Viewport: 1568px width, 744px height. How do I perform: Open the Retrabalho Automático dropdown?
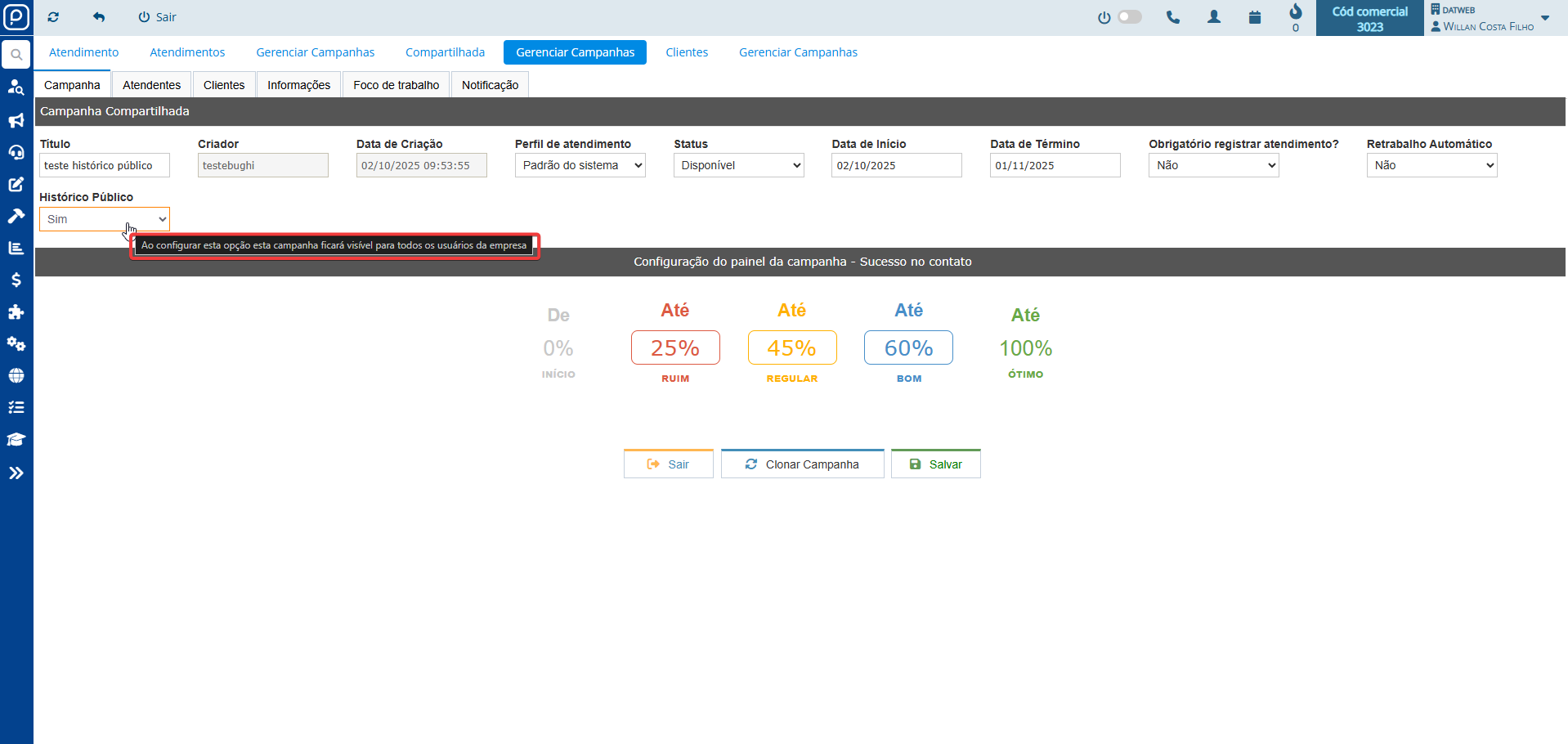pyautogui.click(x=1431, y=165)
